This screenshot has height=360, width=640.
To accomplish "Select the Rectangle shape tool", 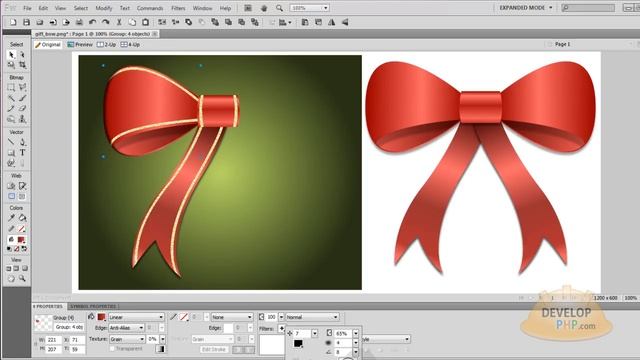I will pyautogui.click(x=11, y=153).
